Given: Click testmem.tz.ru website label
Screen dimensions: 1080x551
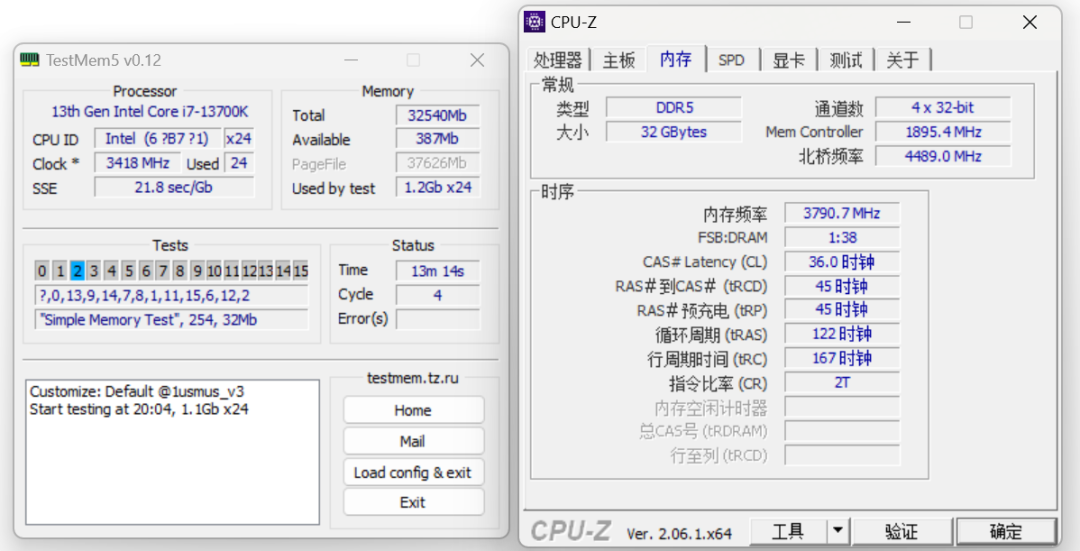Looking at the screenshot, I should (x=413, y=377).
